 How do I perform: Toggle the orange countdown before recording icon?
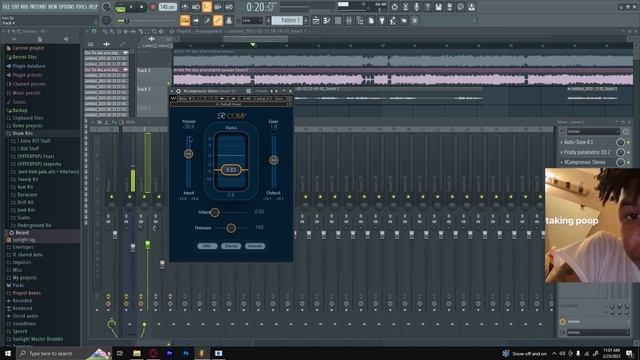[207, 7]
